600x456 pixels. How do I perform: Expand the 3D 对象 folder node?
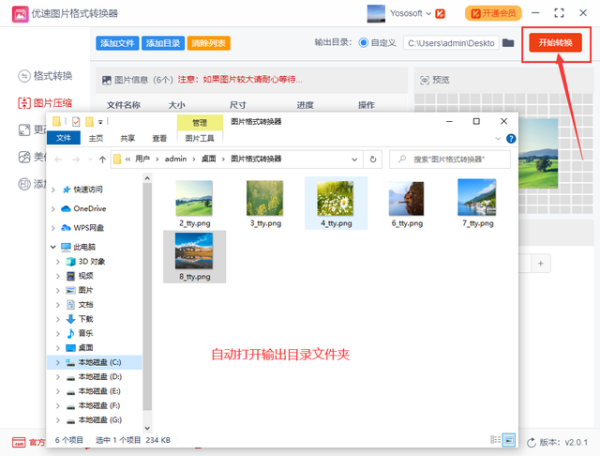(x=59, y=261)
